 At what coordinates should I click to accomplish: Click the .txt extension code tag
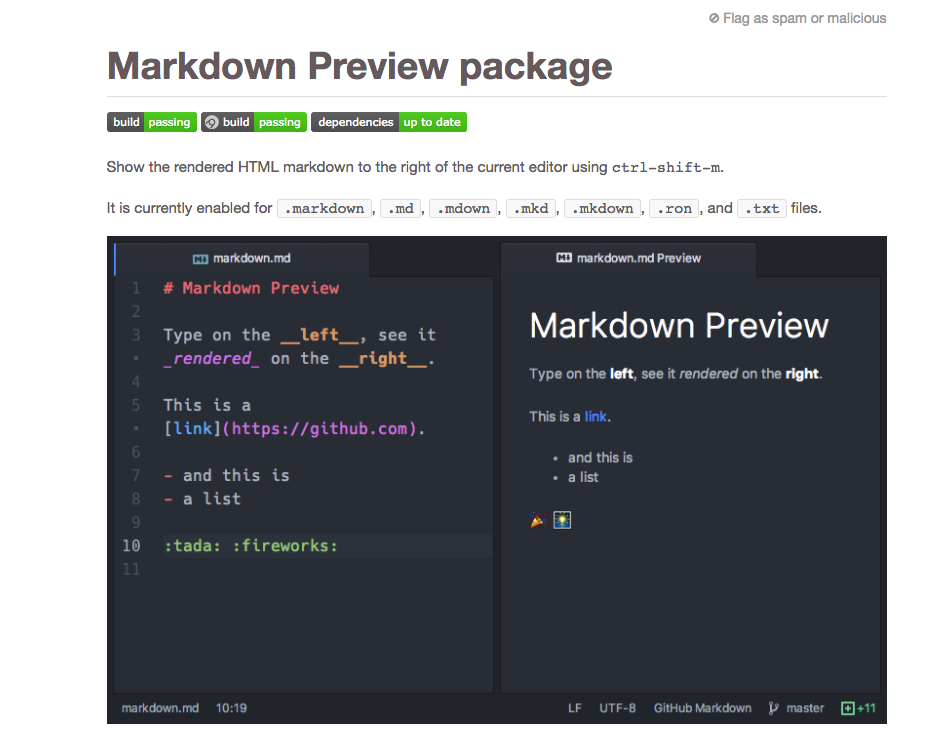tap(762, 208)
